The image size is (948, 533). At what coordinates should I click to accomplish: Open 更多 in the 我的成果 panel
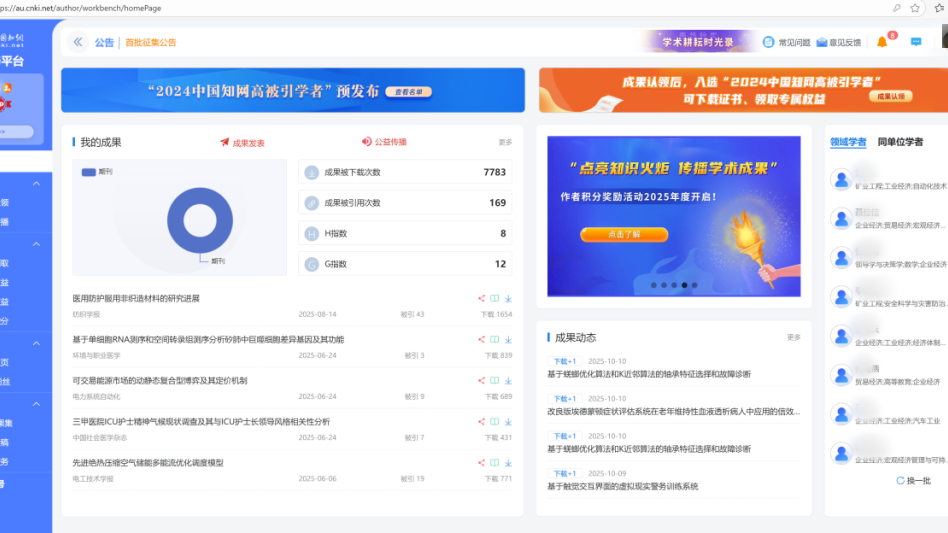(x=505, y=142)
